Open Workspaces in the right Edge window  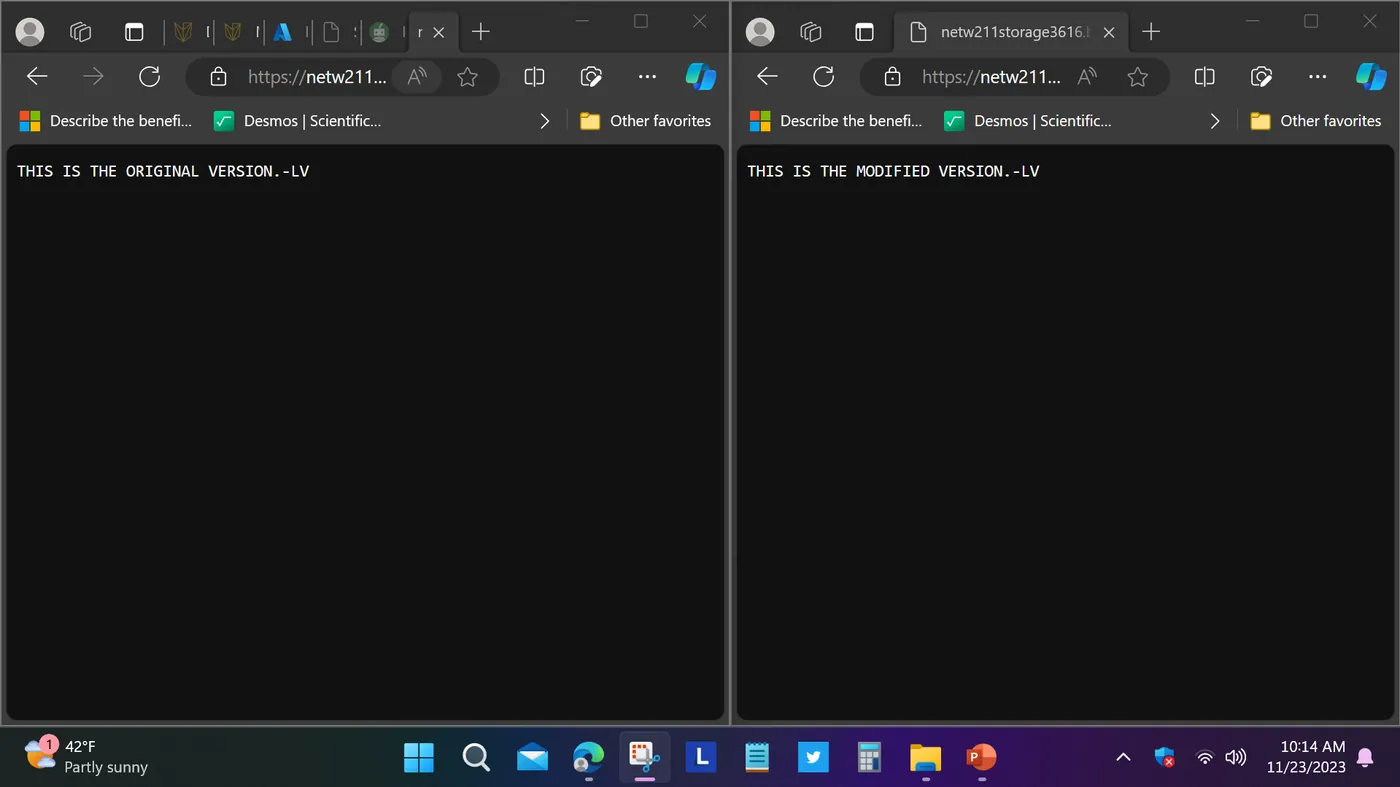812,32
